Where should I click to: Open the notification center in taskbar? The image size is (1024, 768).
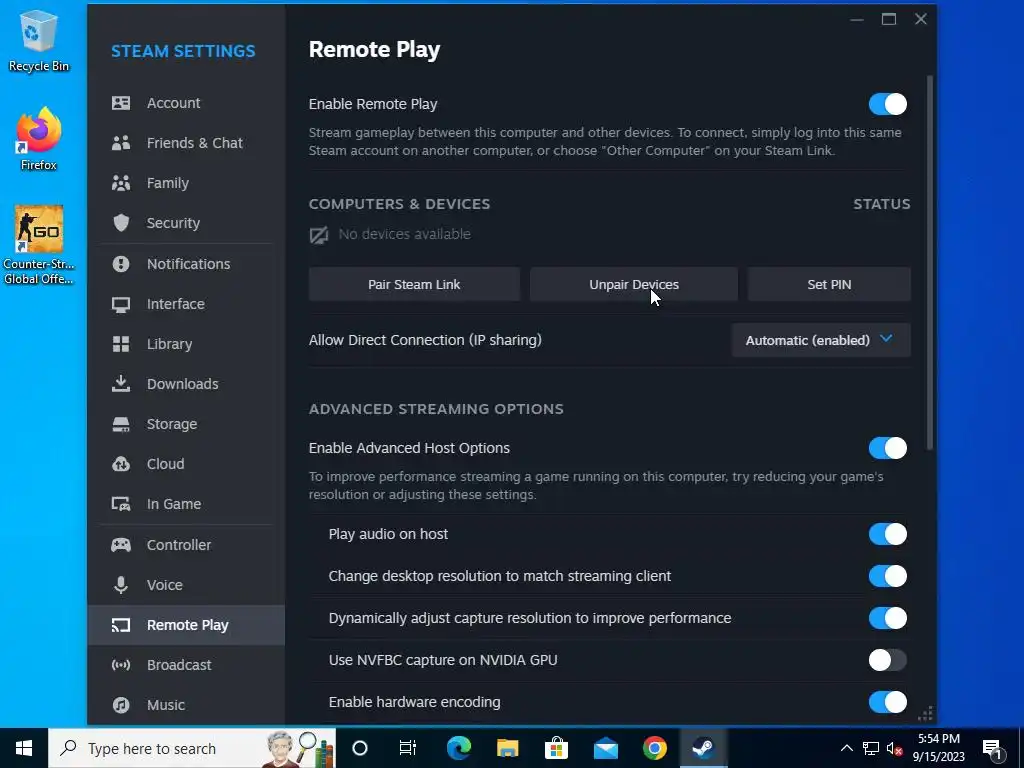[x=992, y=749]
